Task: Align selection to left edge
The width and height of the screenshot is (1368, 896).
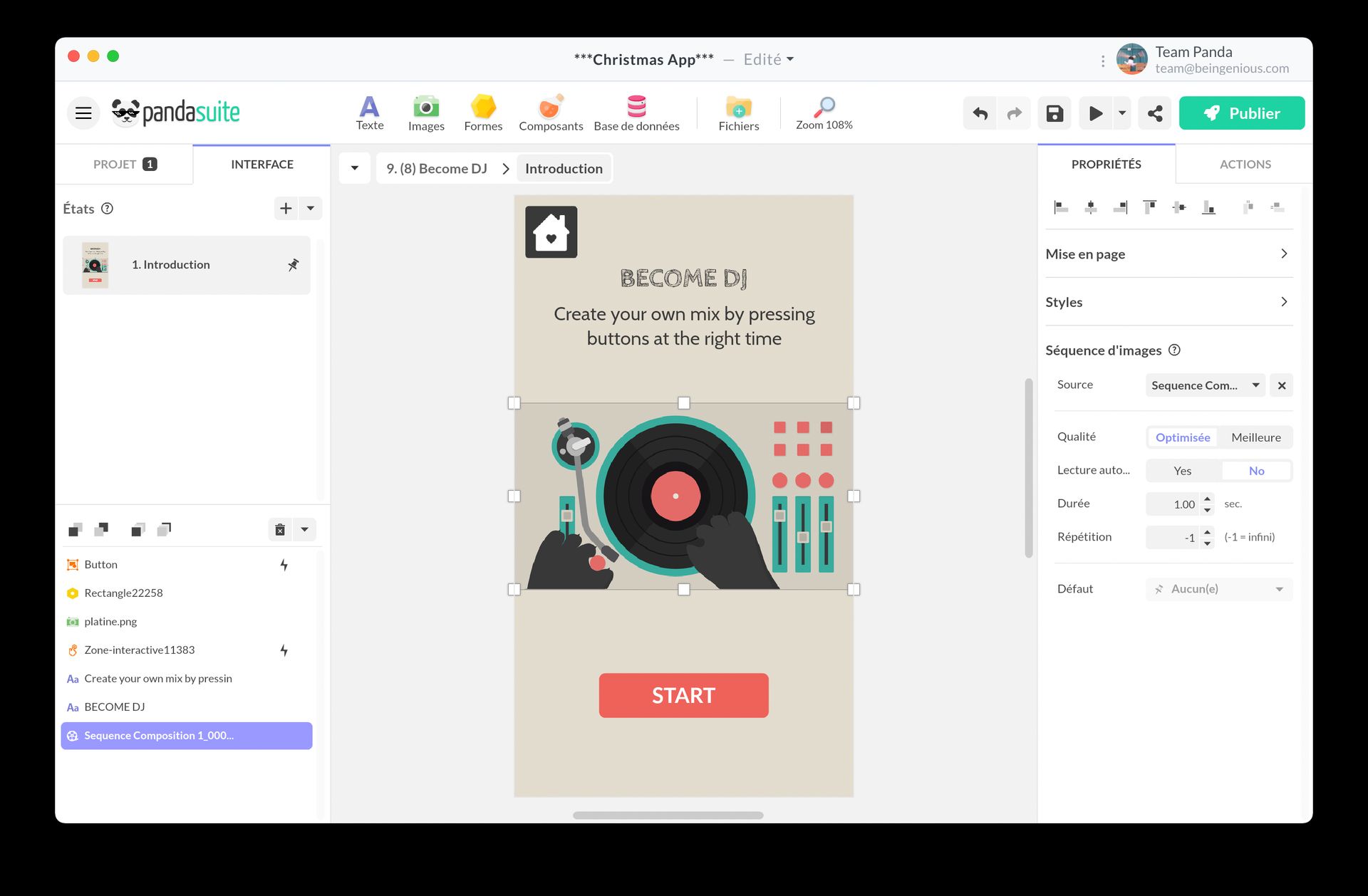Action: pos(1061,207)
